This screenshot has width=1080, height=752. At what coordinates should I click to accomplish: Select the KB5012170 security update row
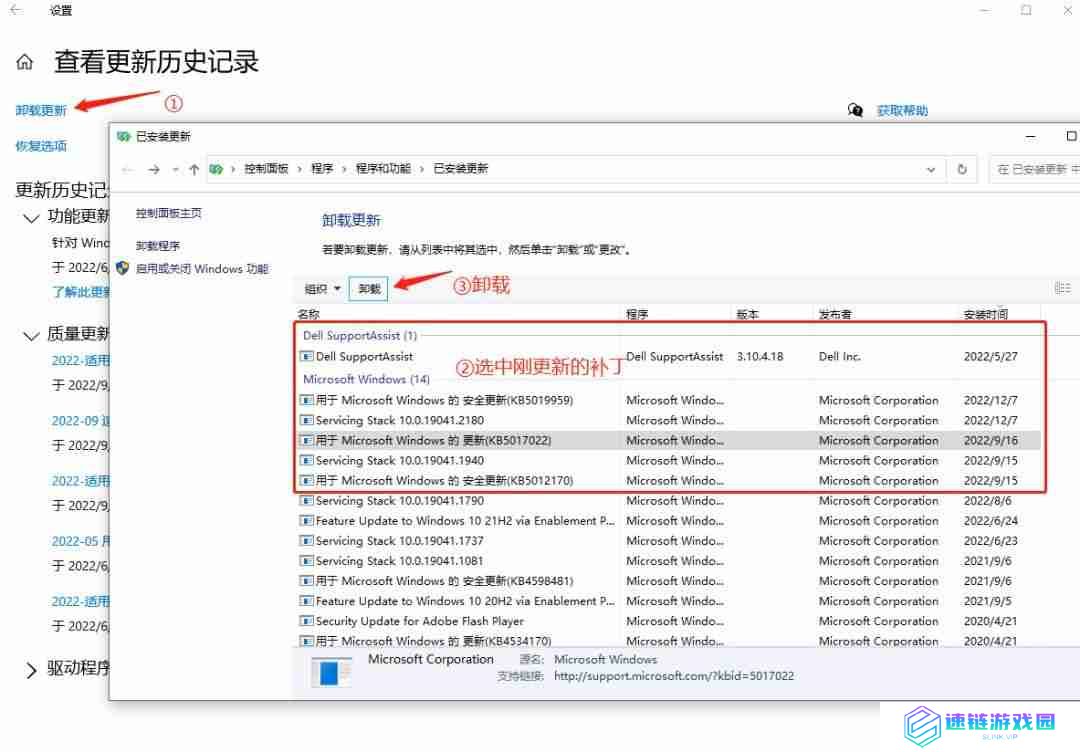click(668, 481)
